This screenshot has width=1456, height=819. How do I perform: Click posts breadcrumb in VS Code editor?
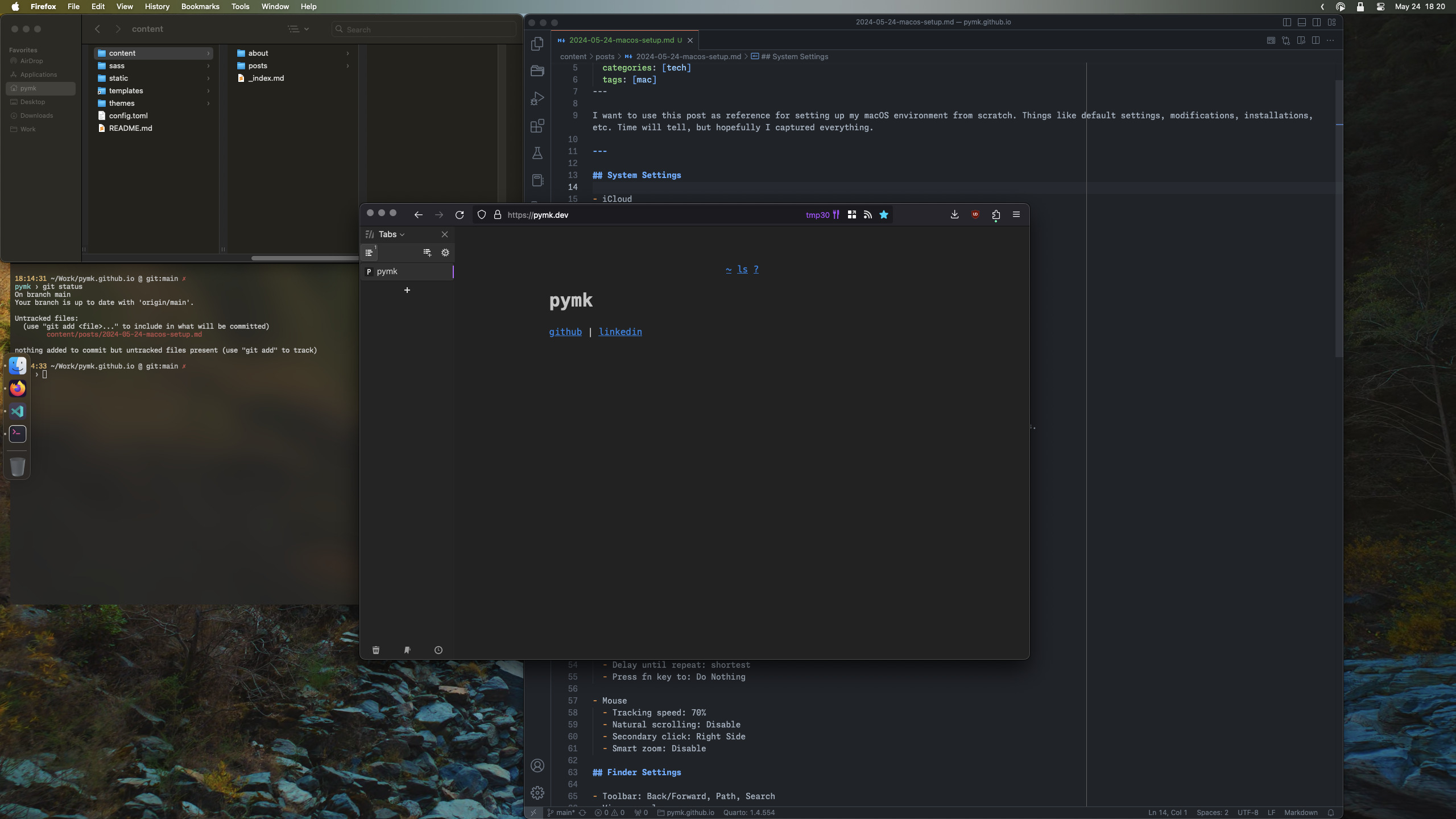click(605, 56)
